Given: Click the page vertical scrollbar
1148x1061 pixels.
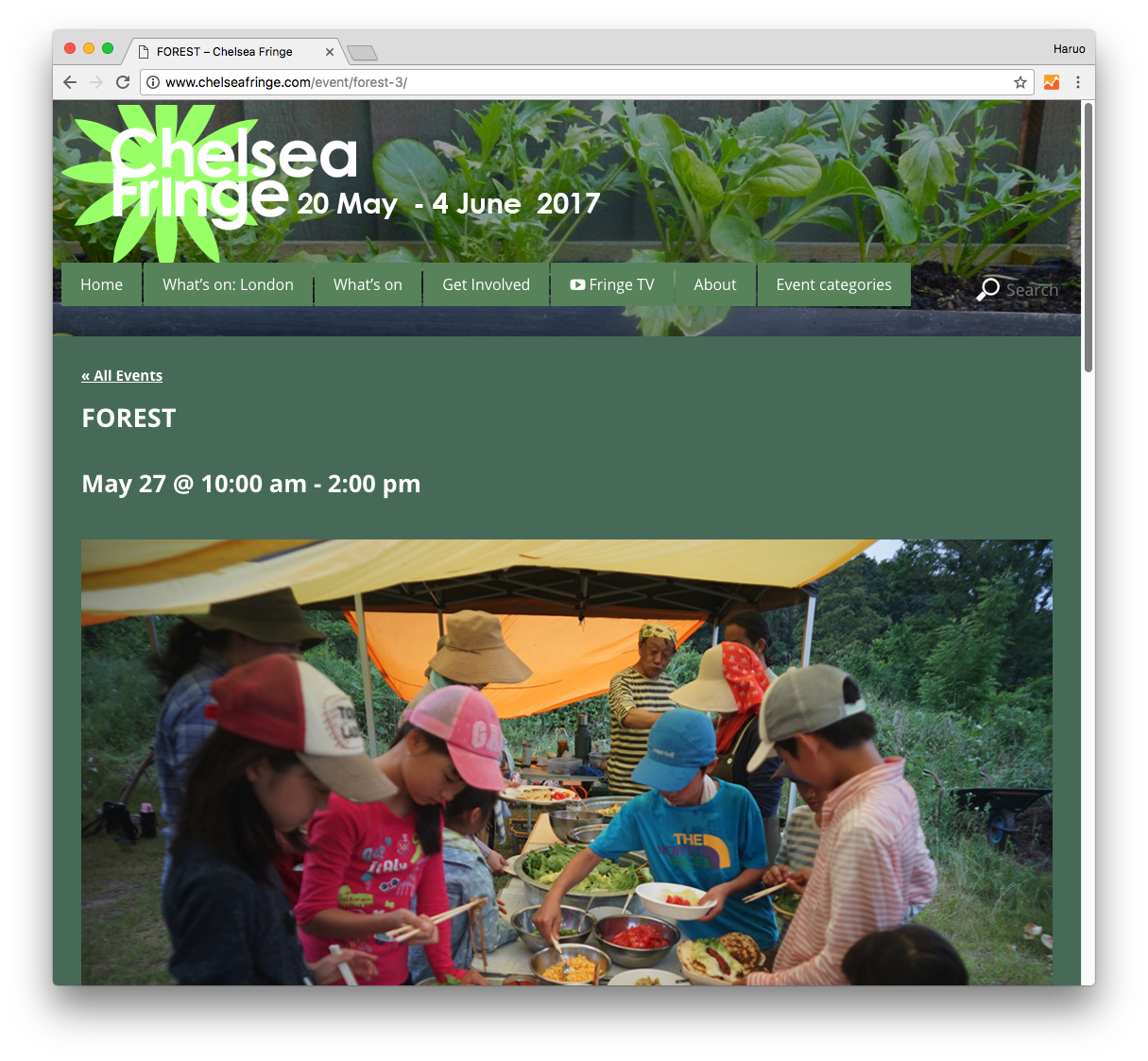Looking at the screenshot, I should 1088,236.
